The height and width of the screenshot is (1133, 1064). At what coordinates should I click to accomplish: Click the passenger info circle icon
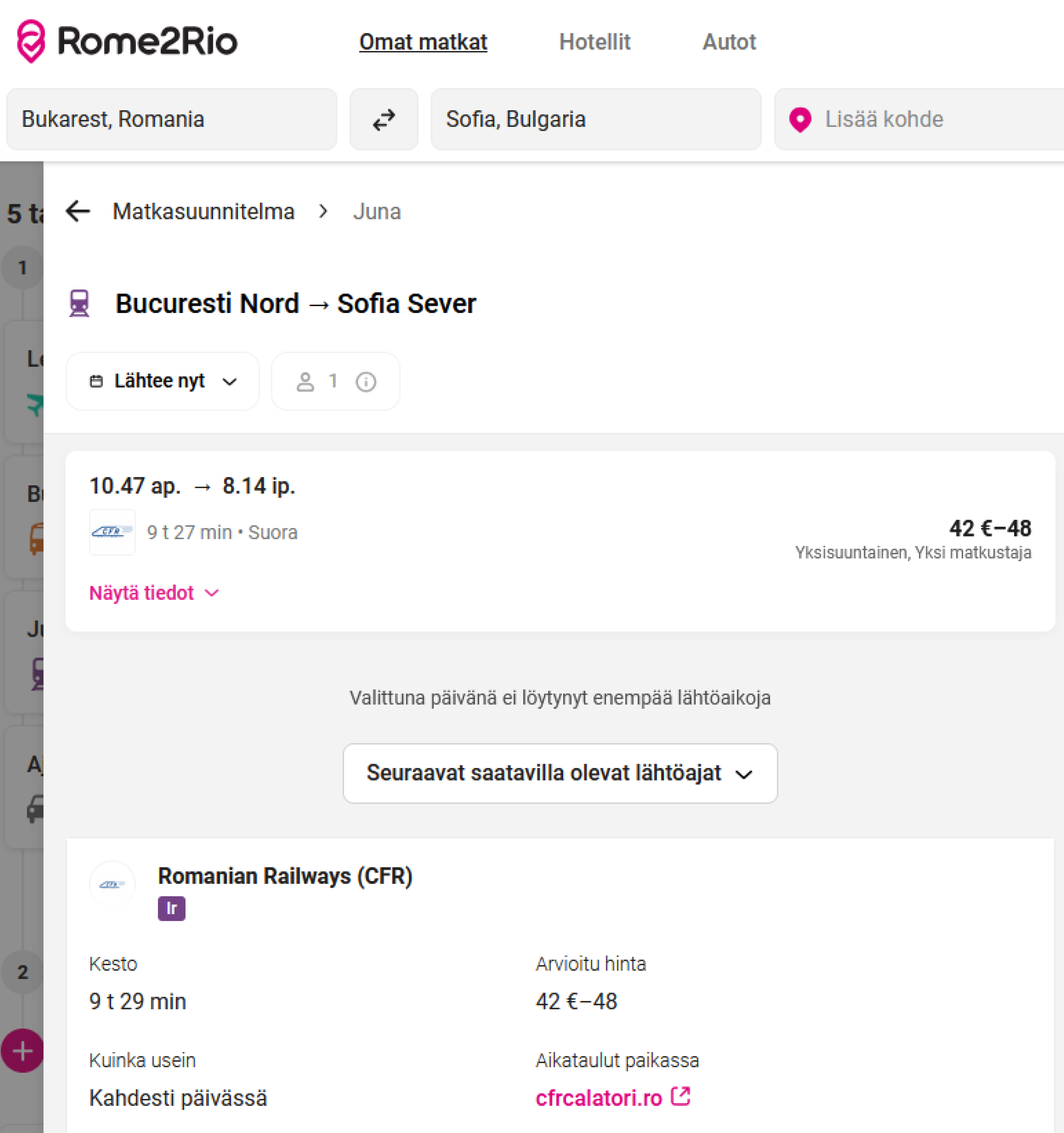(x=365, y=381)
